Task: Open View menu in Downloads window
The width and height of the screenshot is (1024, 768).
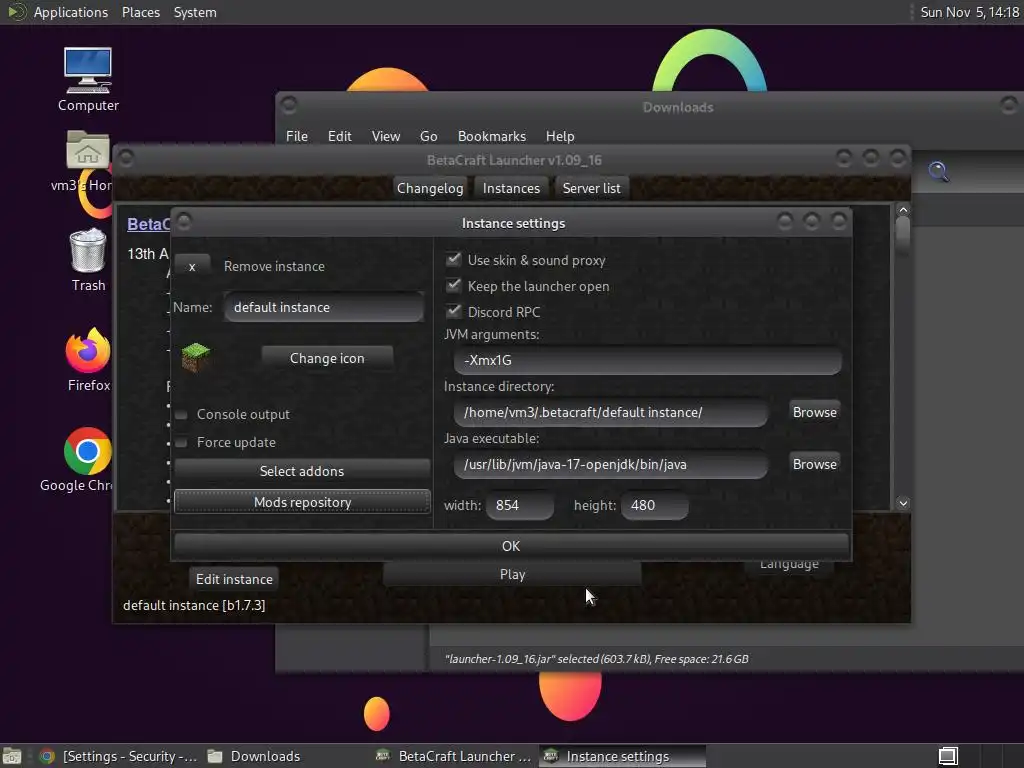Action: pyautogui.click(x=386, y=136)
